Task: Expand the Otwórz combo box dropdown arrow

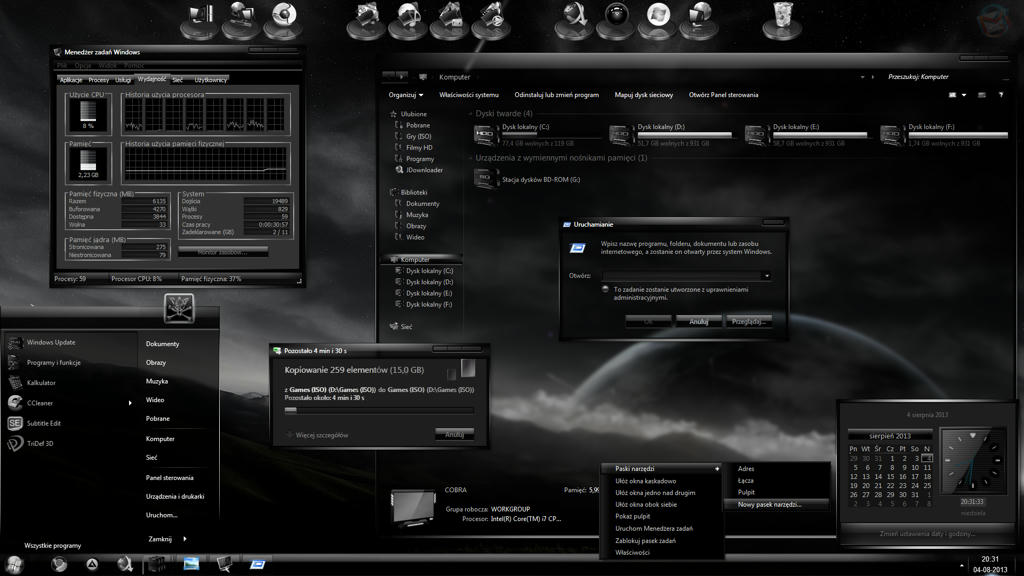Action: (766, 276)
